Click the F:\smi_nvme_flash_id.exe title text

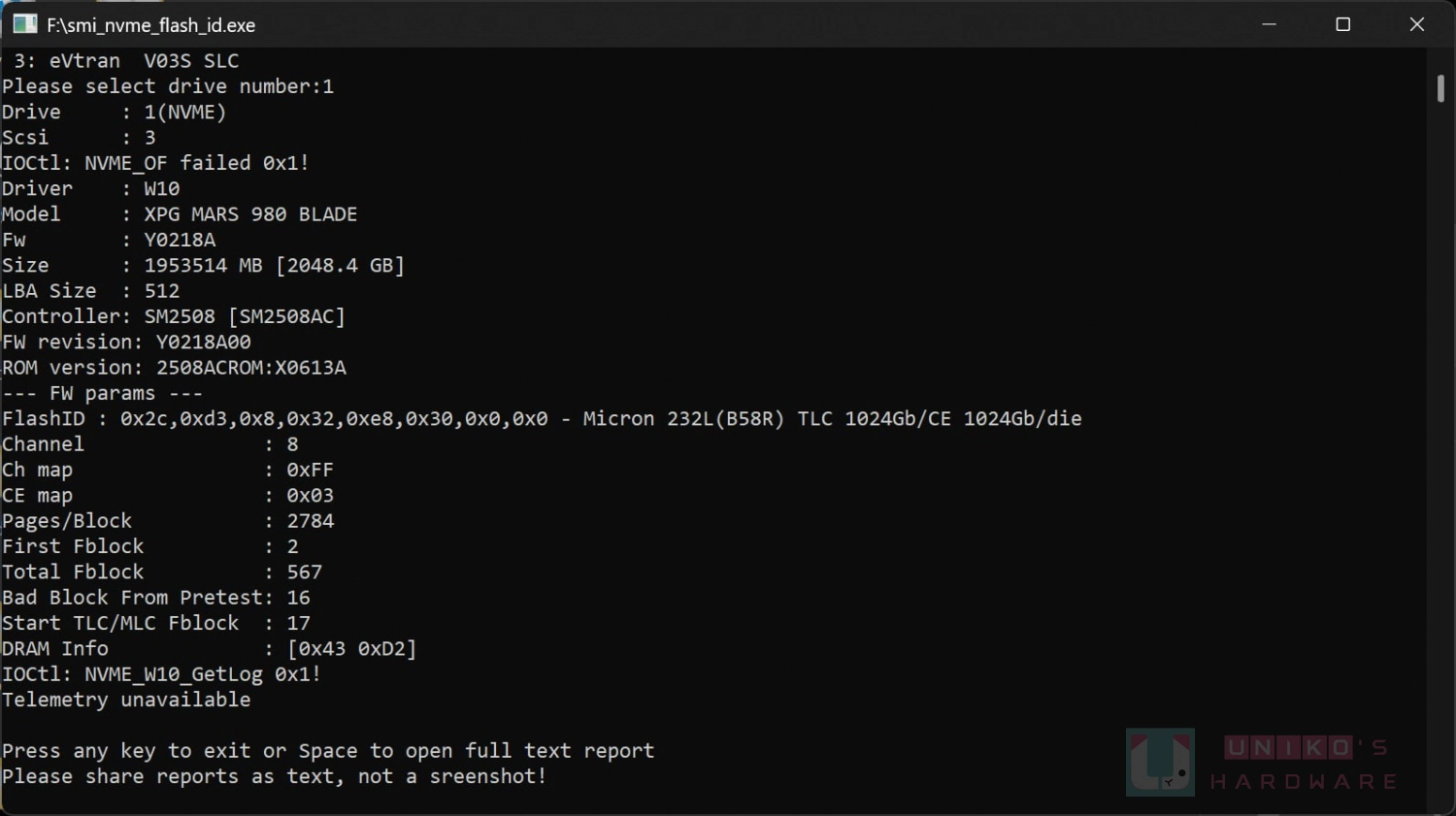click(x=151, y=25)
